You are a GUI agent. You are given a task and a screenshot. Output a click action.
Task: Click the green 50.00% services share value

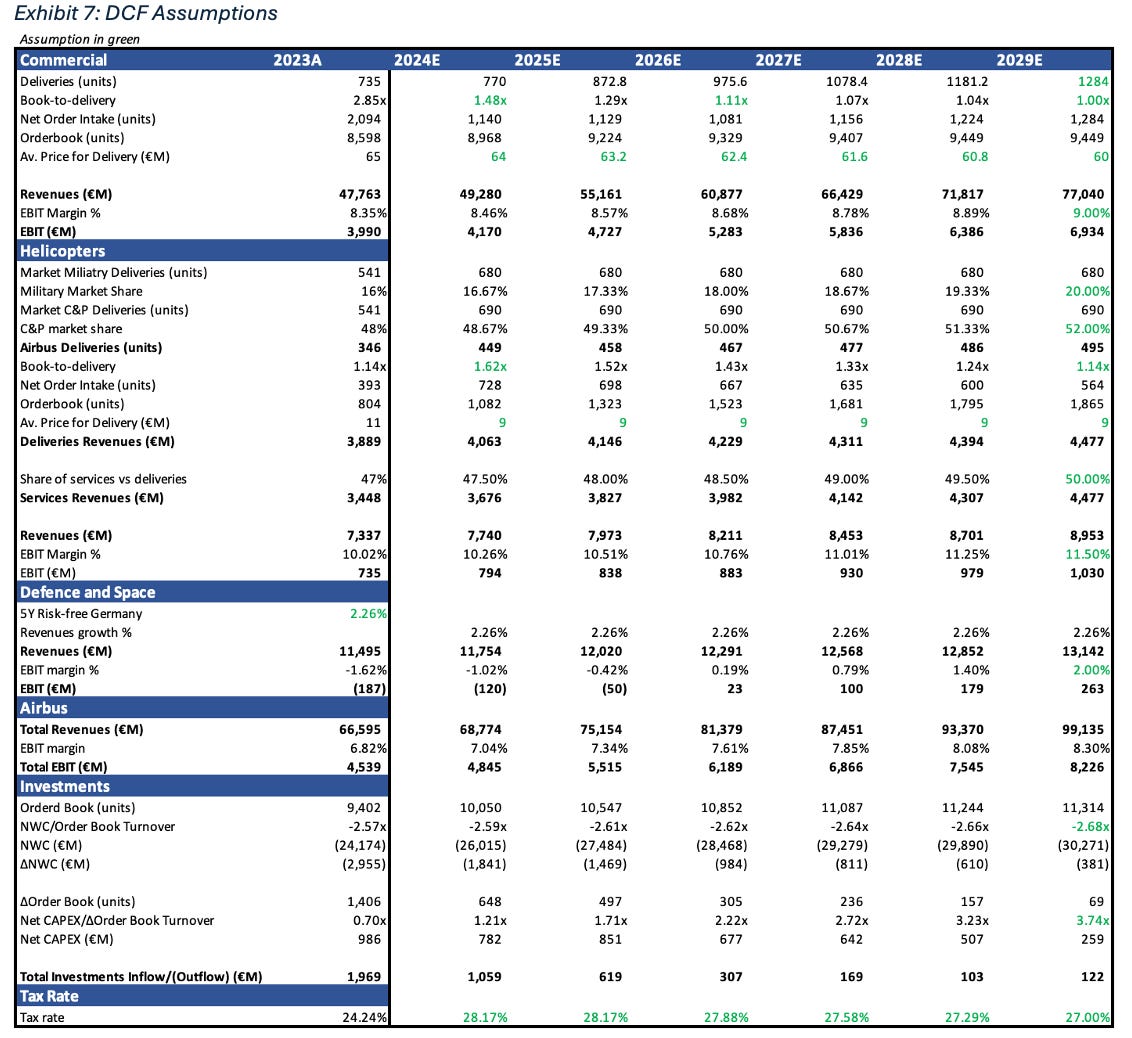pyautogui.click(x=1087, y=480)
